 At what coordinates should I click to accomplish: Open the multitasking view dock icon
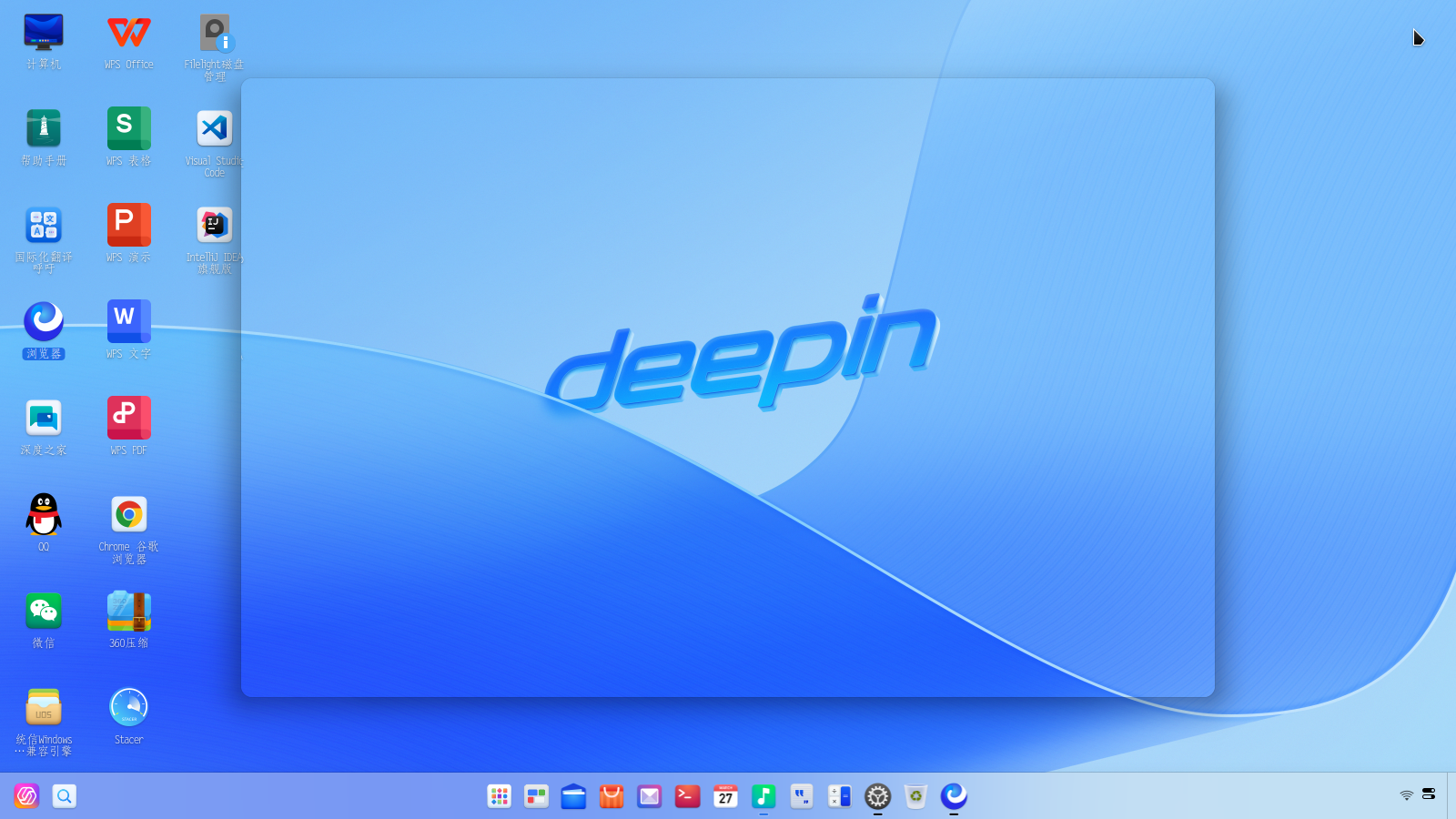pos(537,796)
